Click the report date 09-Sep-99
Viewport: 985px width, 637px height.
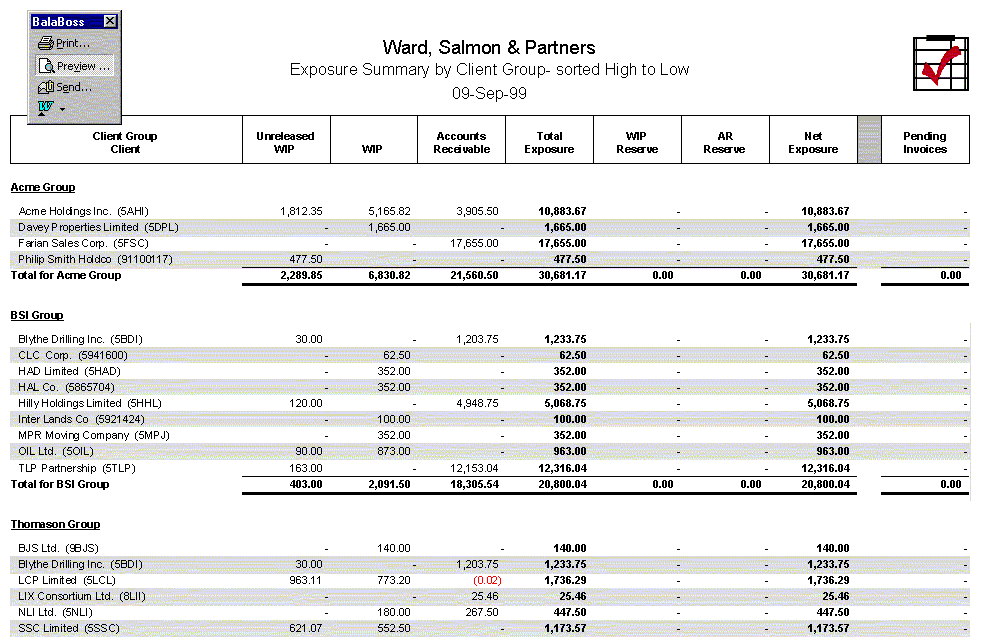coord(489,93)
